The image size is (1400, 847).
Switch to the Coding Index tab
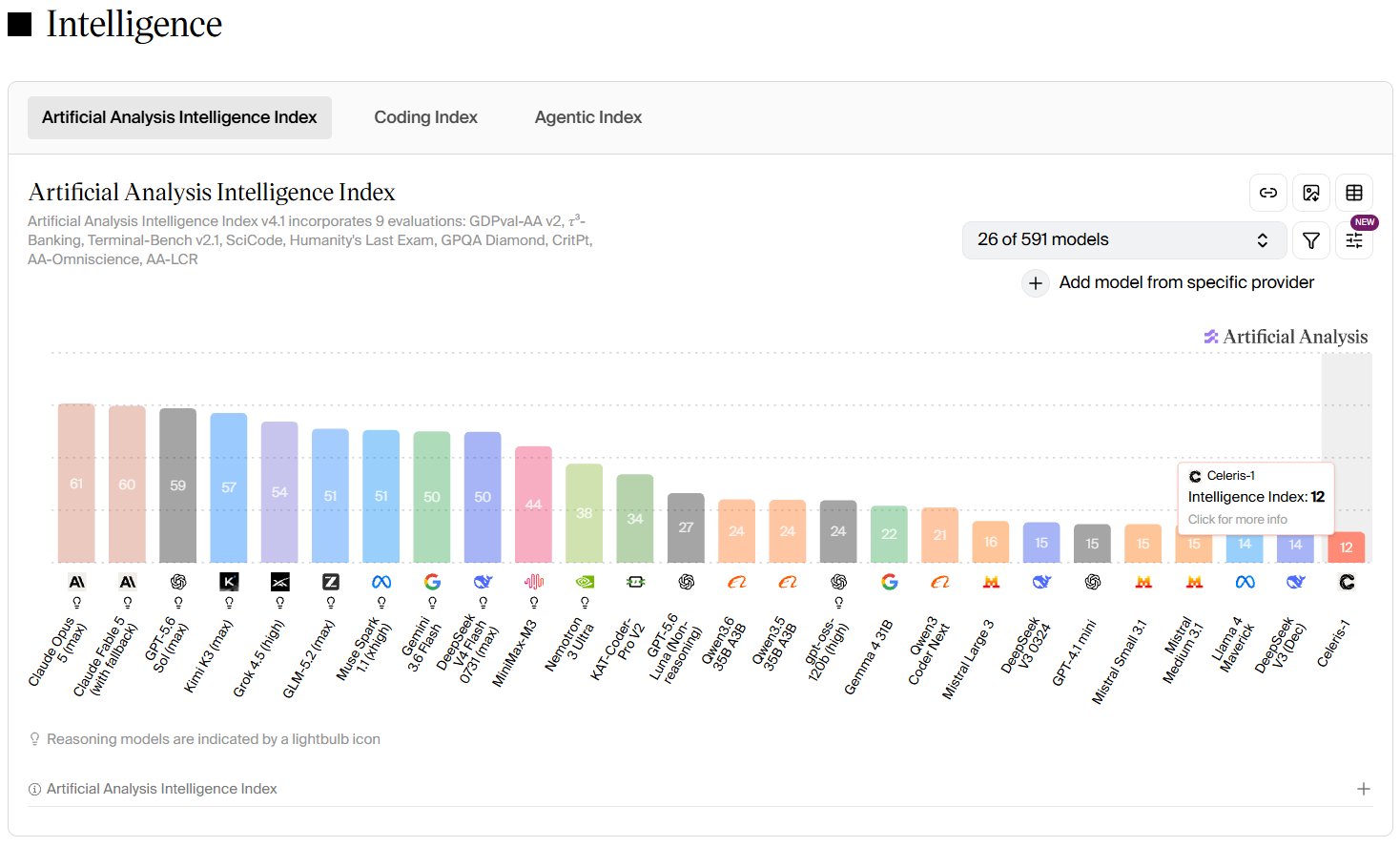[x=425, y=117]
